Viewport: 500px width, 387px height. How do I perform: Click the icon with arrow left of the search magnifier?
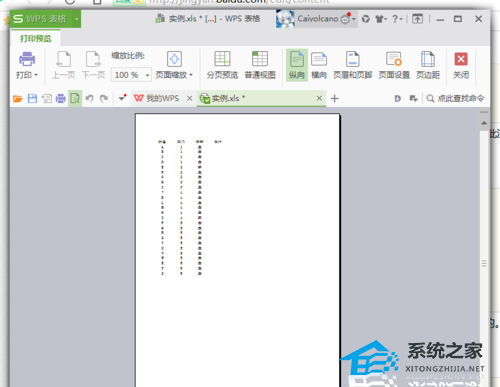[413, 98]
